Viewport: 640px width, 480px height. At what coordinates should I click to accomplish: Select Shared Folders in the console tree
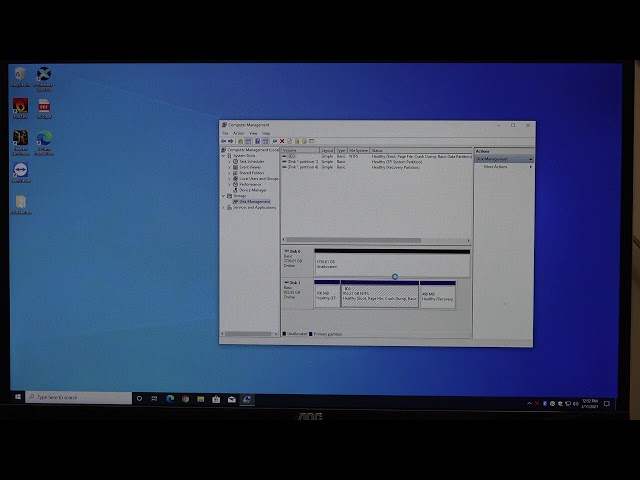251,173
